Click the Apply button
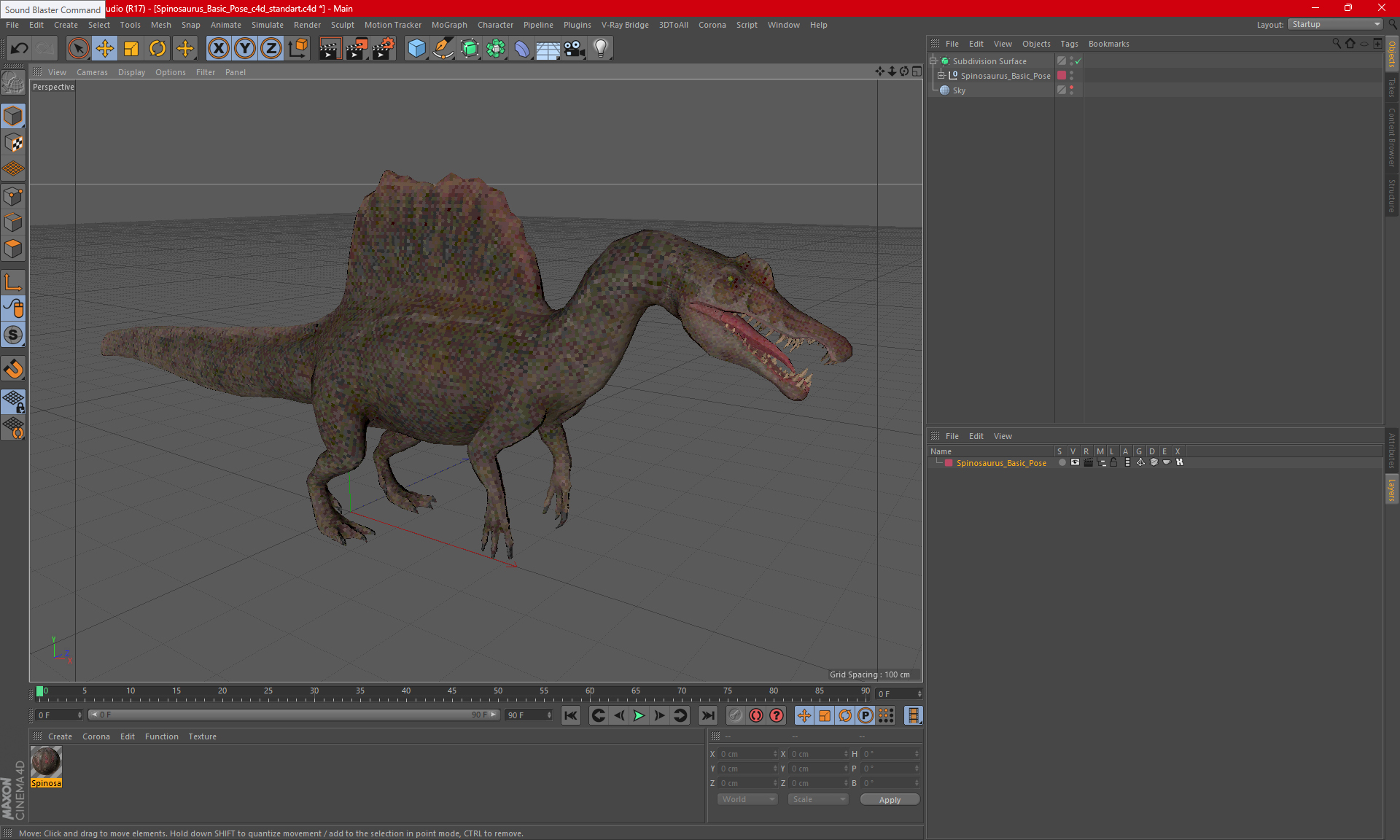 coord(890,800)
